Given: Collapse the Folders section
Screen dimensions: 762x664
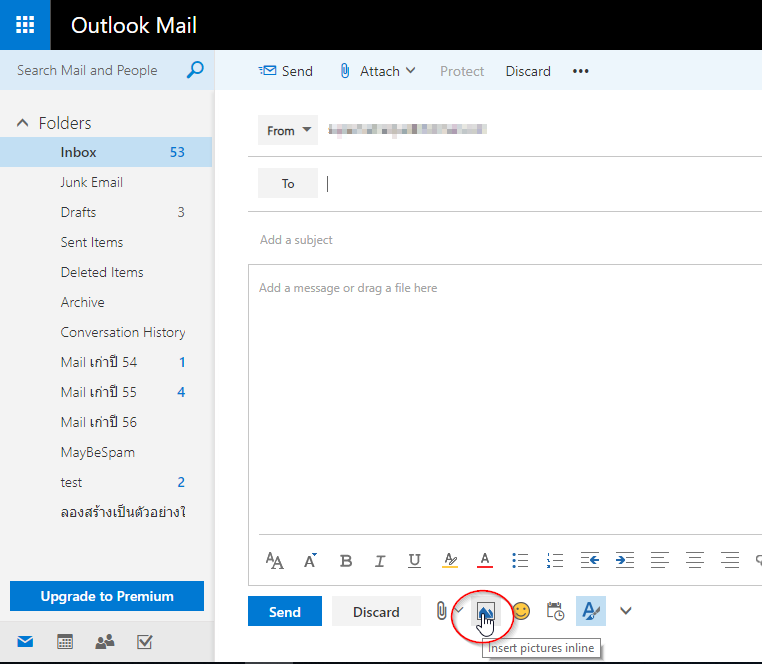Looking at the screenshot, I should (x=23, y=122).
